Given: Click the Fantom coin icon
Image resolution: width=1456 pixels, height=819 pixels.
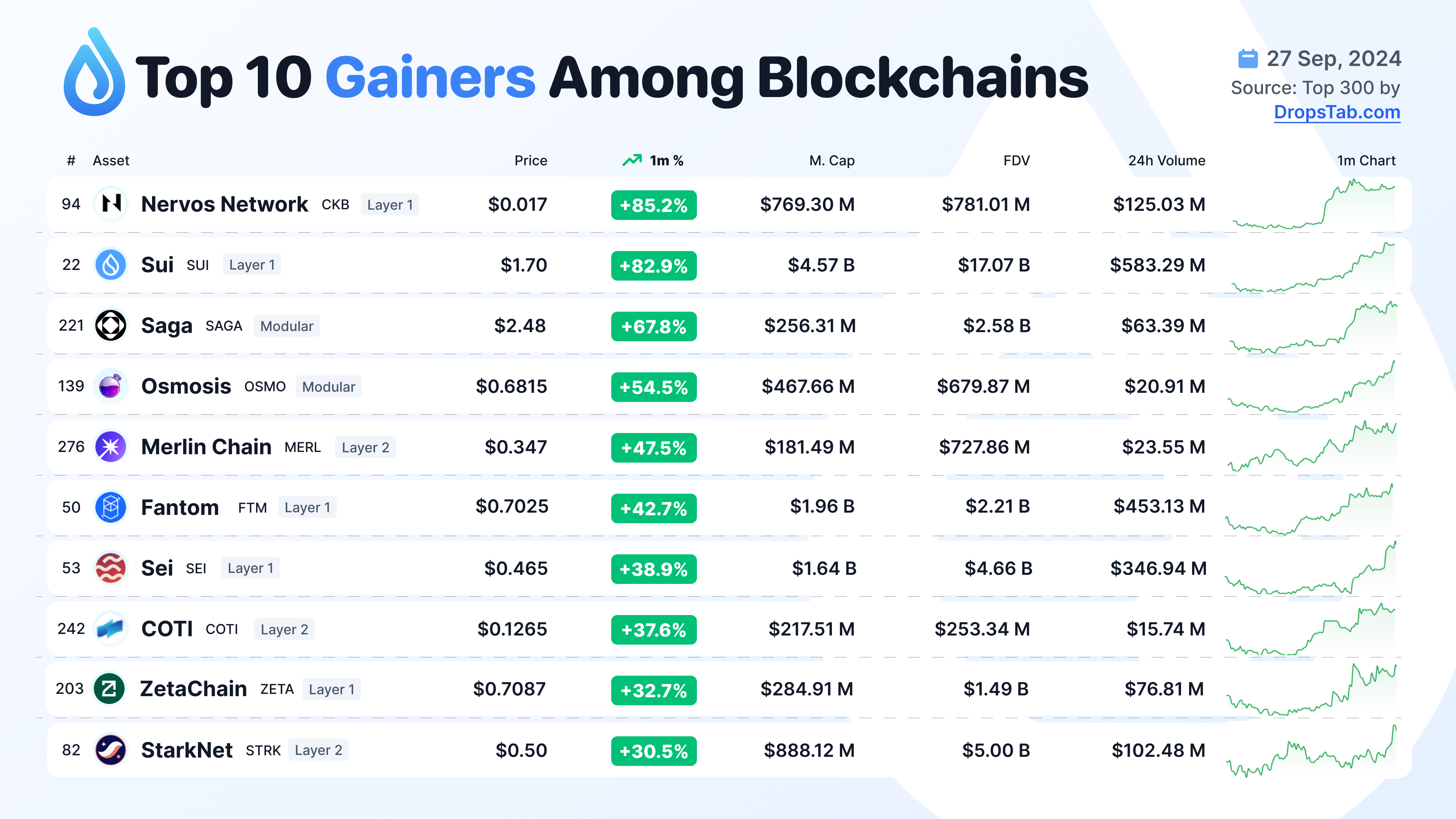Looking at the screenshot, I should [x=111, y=507].
